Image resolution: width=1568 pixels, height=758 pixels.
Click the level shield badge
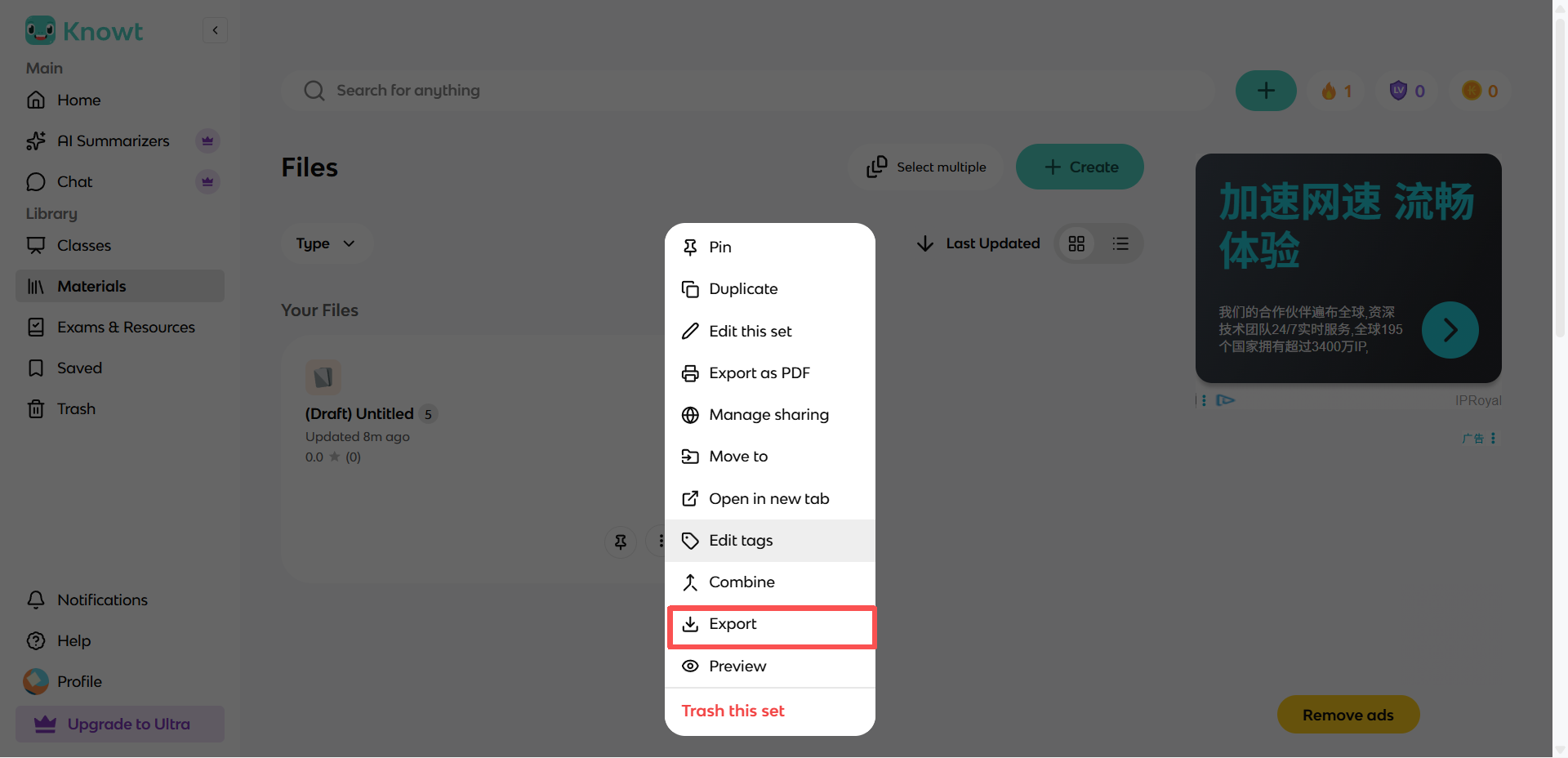point(1408,91)
